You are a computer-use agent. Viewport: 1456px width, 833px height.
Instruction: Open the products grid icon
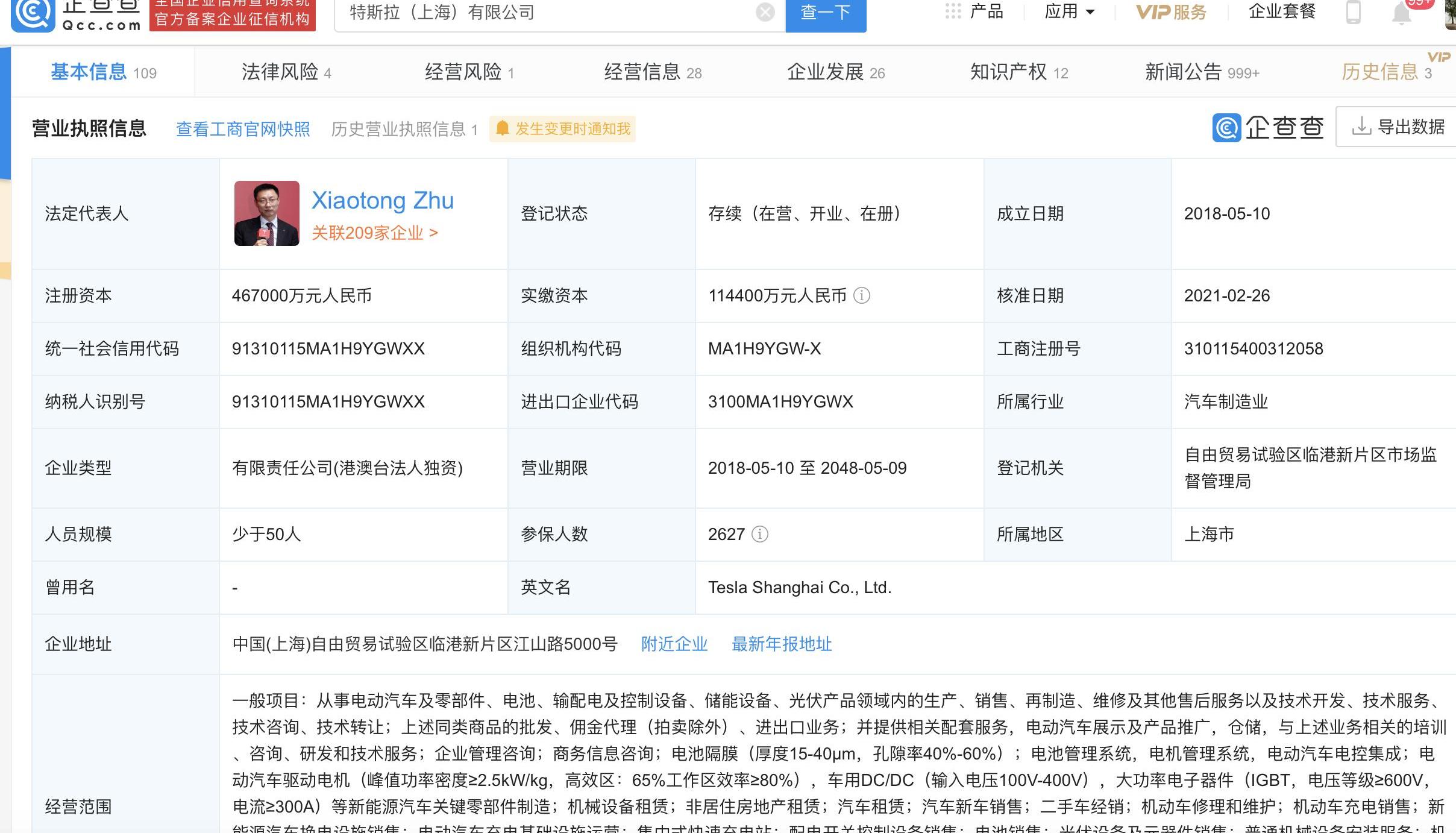(x=953, y=11)
